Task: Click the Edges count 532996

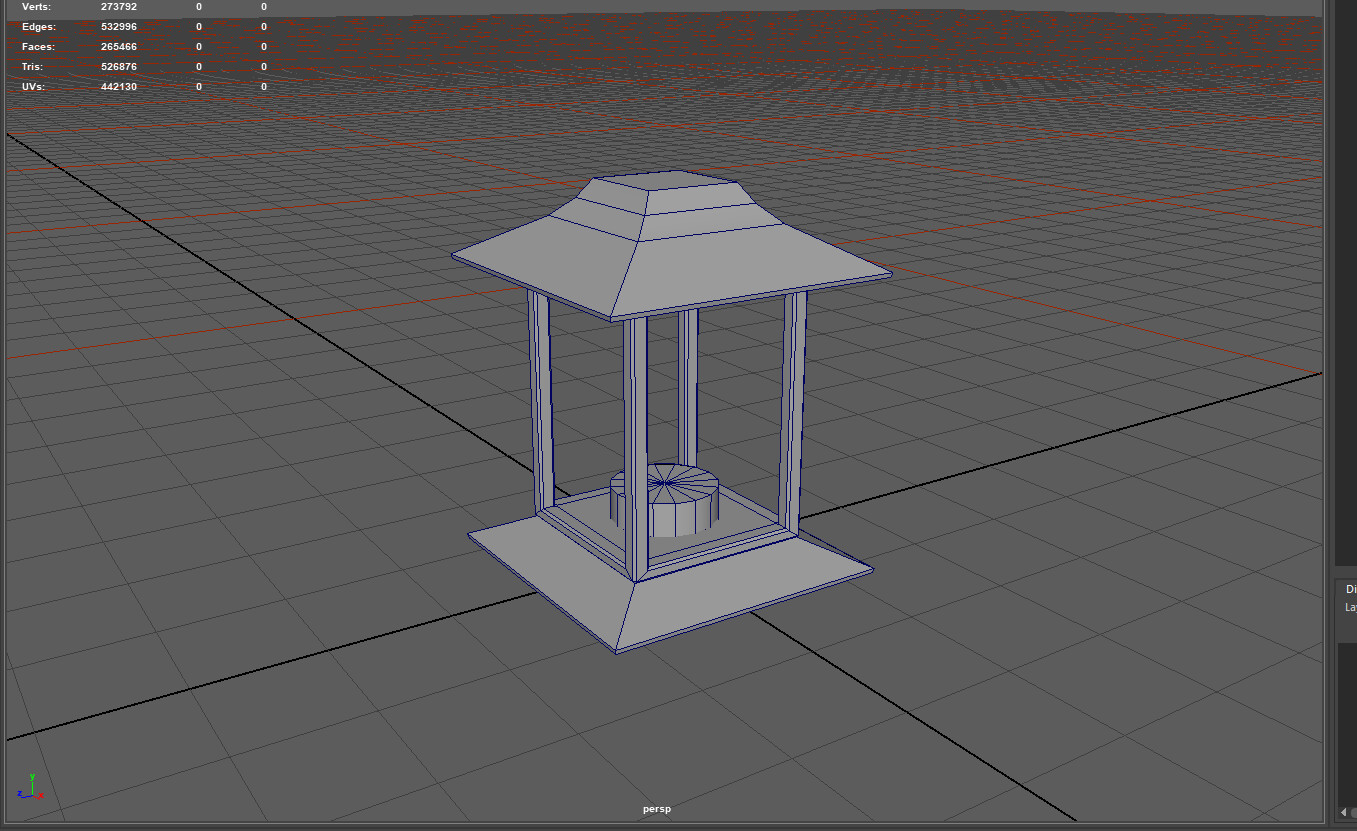Action: [x=118, y=27]
